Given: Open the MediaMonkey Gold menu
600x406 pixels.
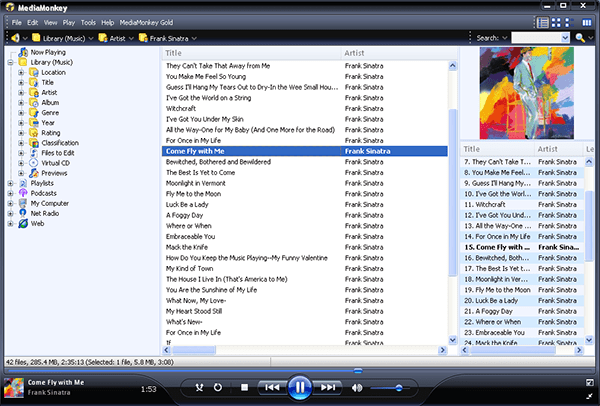Looking at the screenshot, I should click(146, 23).
